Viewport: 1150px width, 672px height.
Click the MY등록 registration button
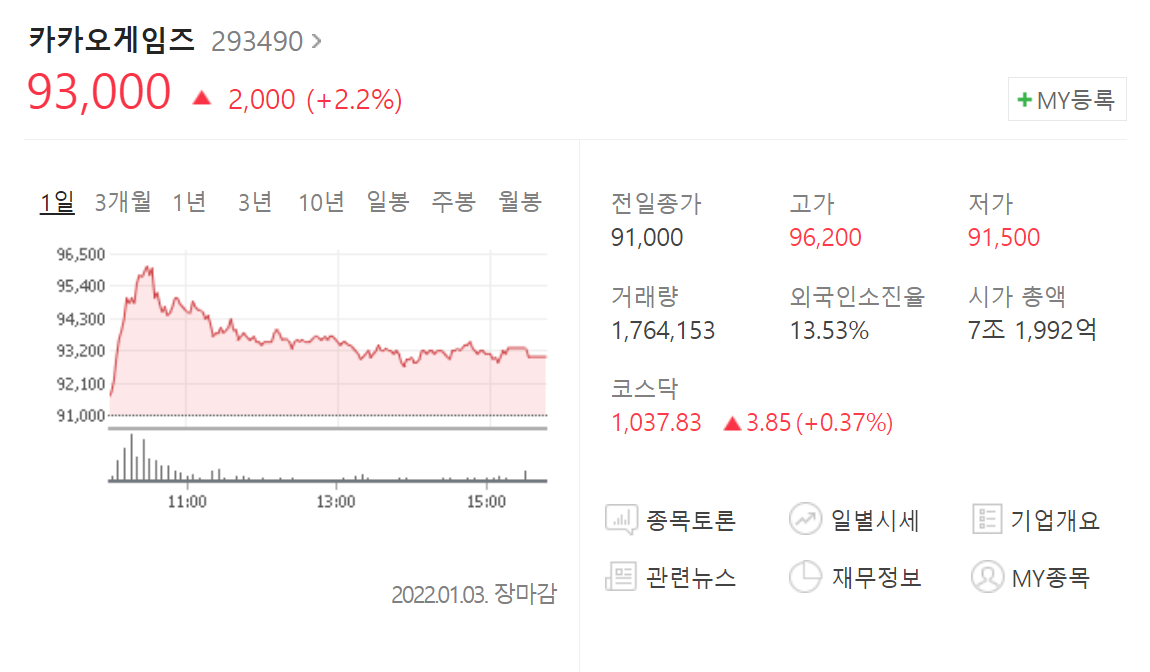pyautogui.click(x=1066, y=98)
